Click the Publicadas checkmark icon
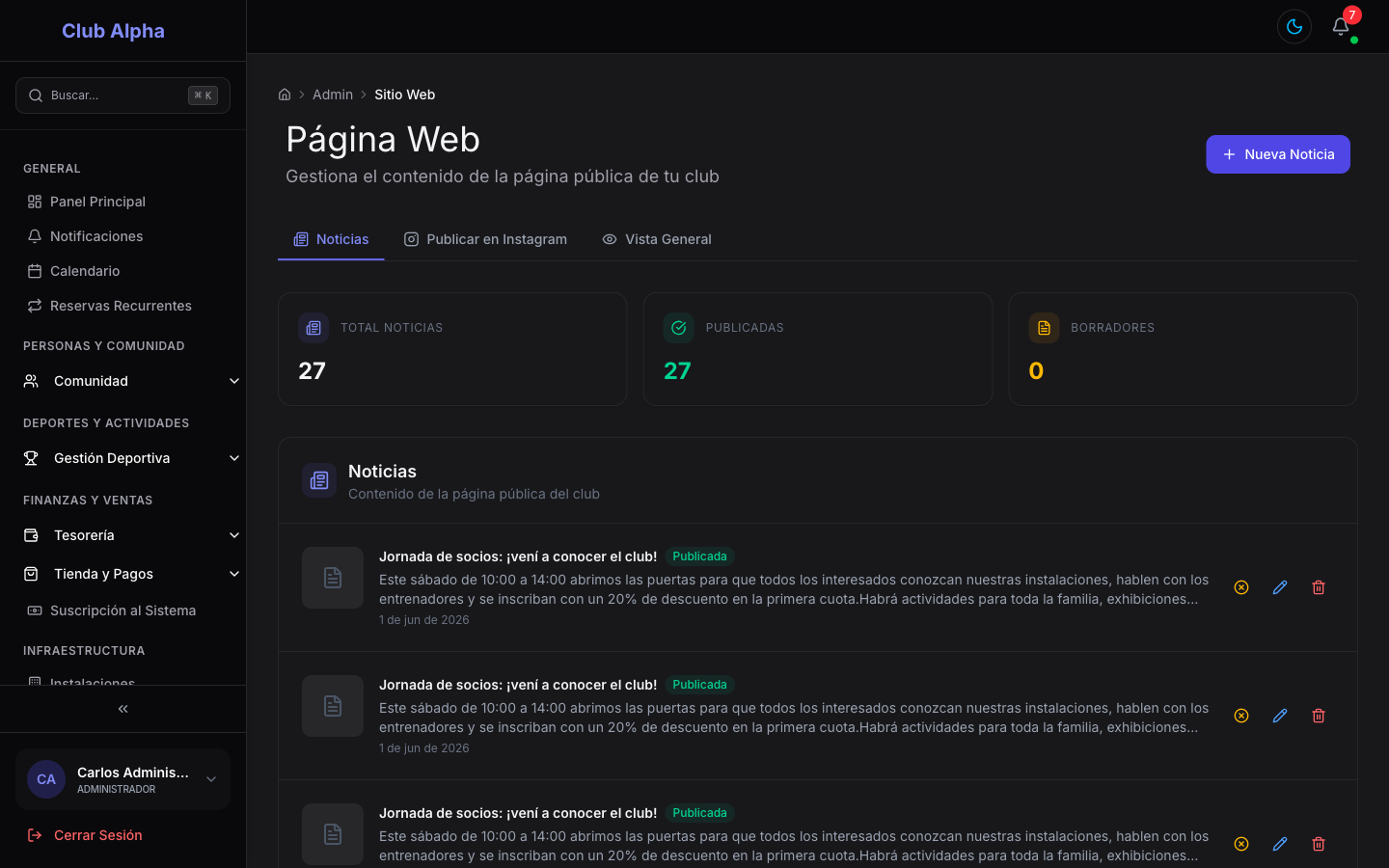This screenshot has width=1389, height=868. pos(679,328)
